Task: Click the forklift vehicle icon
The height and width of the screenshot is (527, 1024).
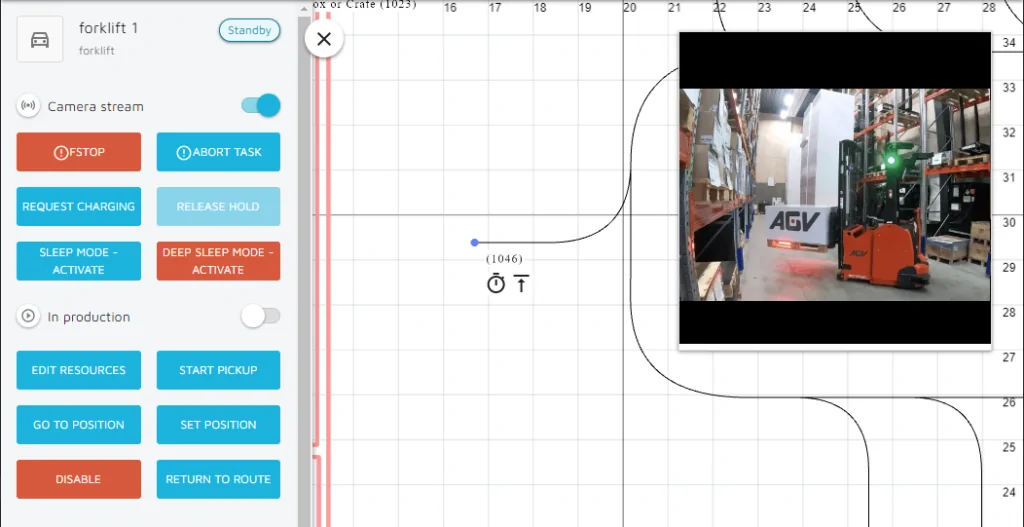Action: tap(40, 39)
